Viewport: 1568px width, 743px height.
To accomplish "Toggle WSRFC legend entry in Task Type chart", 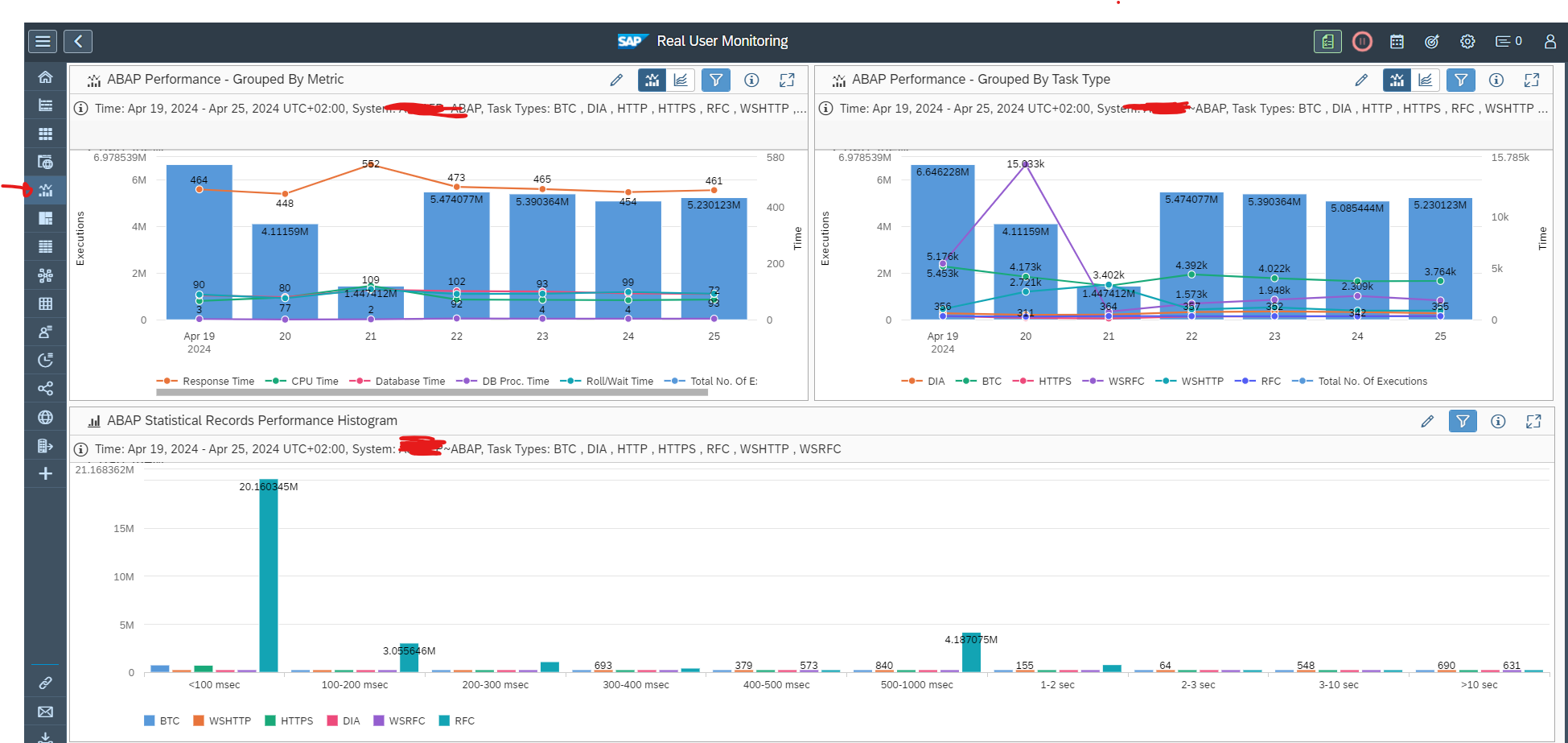I will click(1113, 382).
